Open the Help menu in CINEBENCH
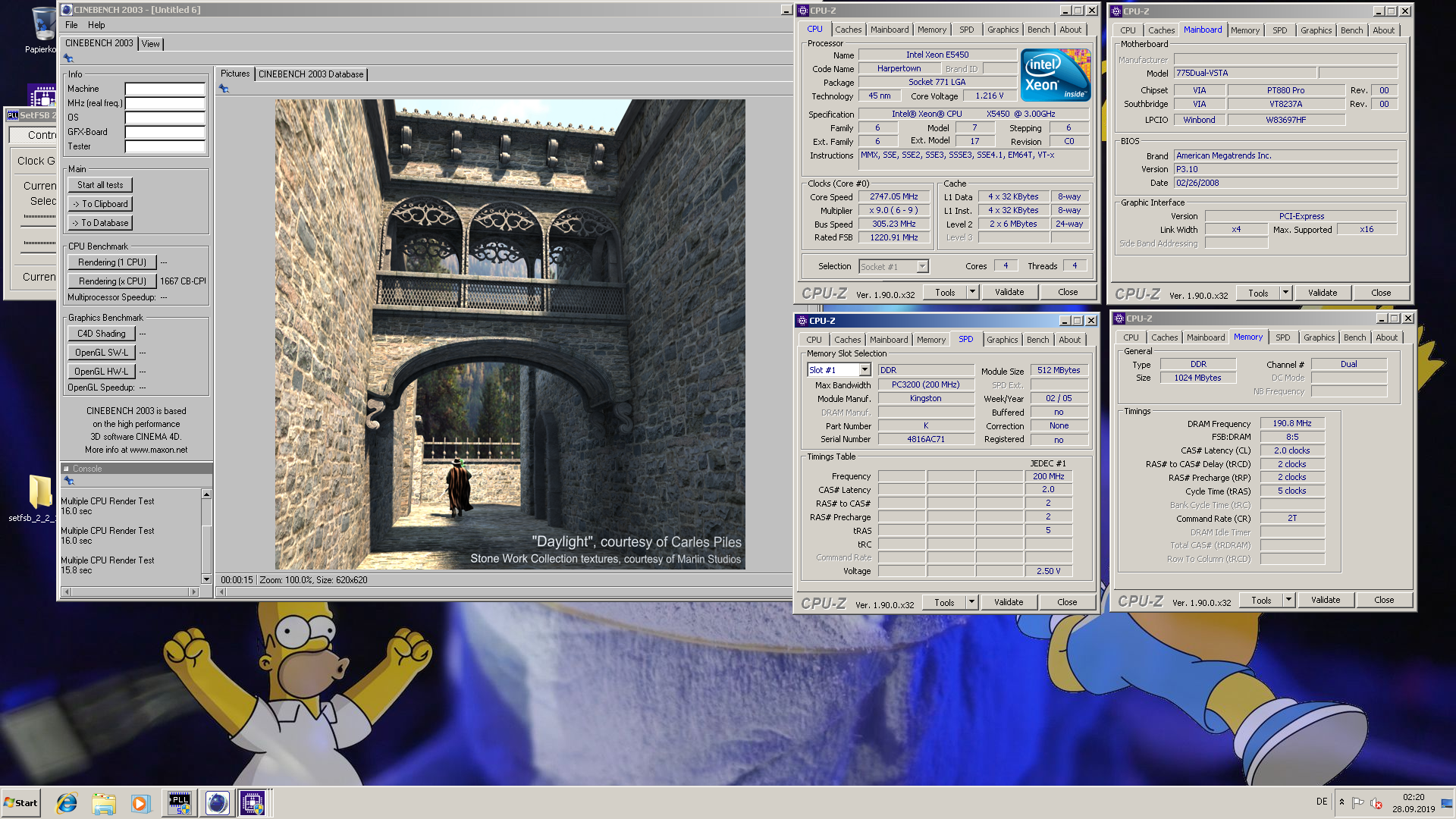Screen dimensions: 1456x819 tap(96, 25)
